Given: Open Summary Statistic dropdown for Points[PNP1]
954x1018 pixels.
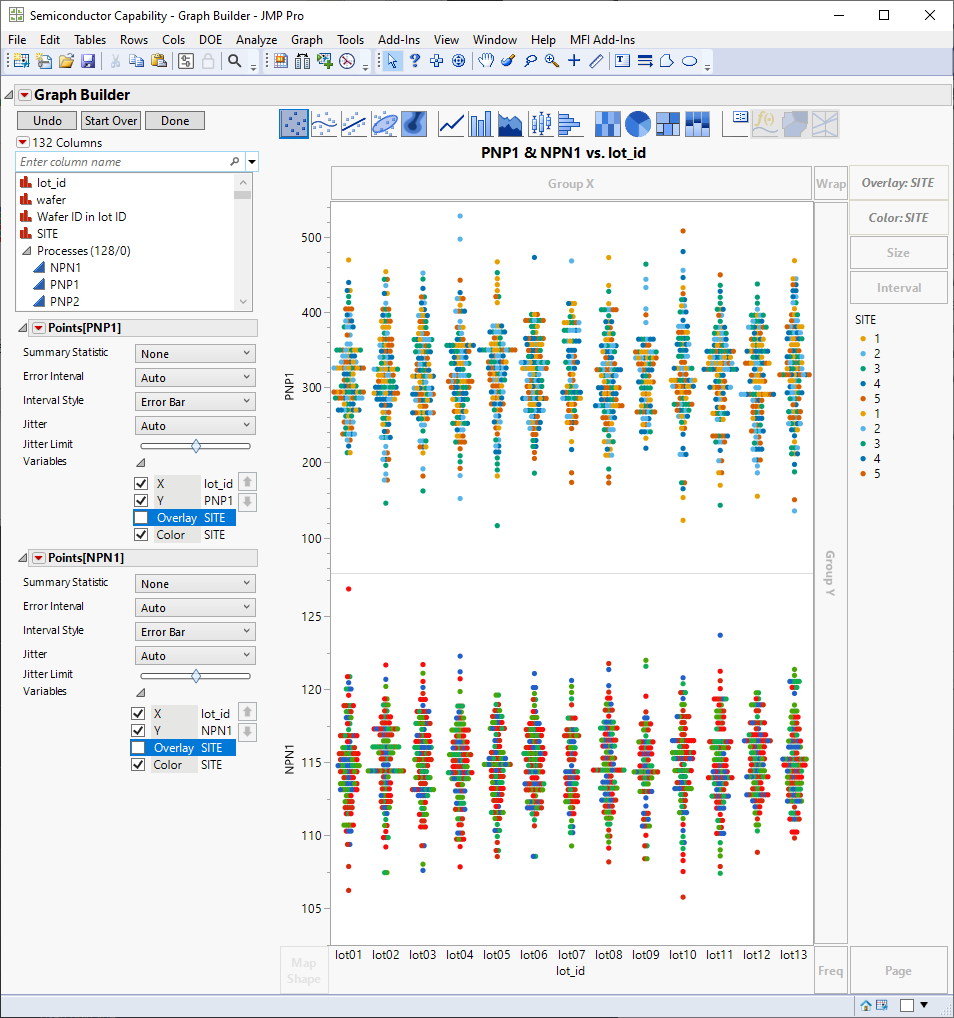Looking at the screenshot, I should click(x=196, y=354).
